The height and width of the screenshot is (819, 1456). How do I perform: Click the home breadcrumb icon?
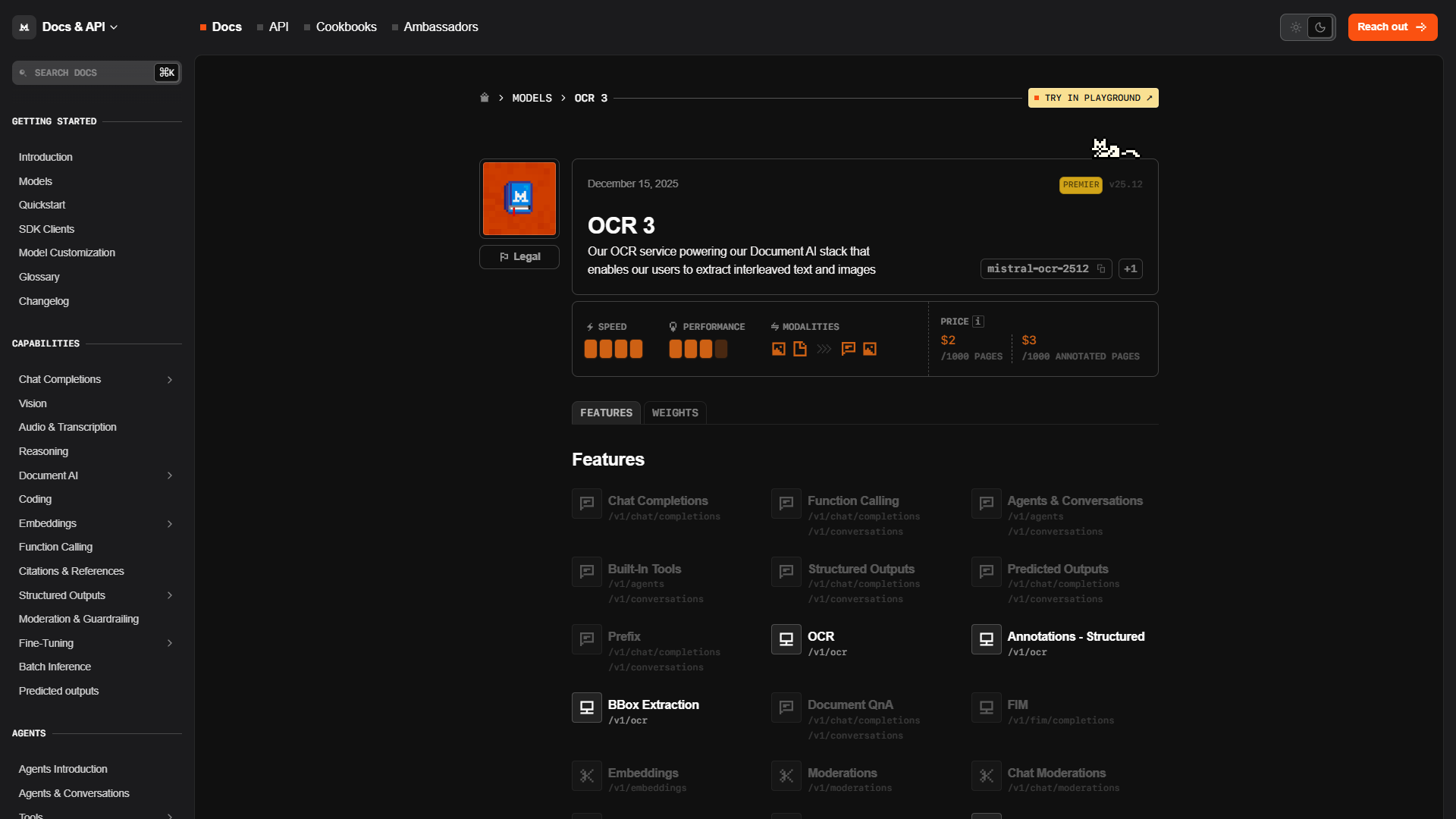(485, 98)
